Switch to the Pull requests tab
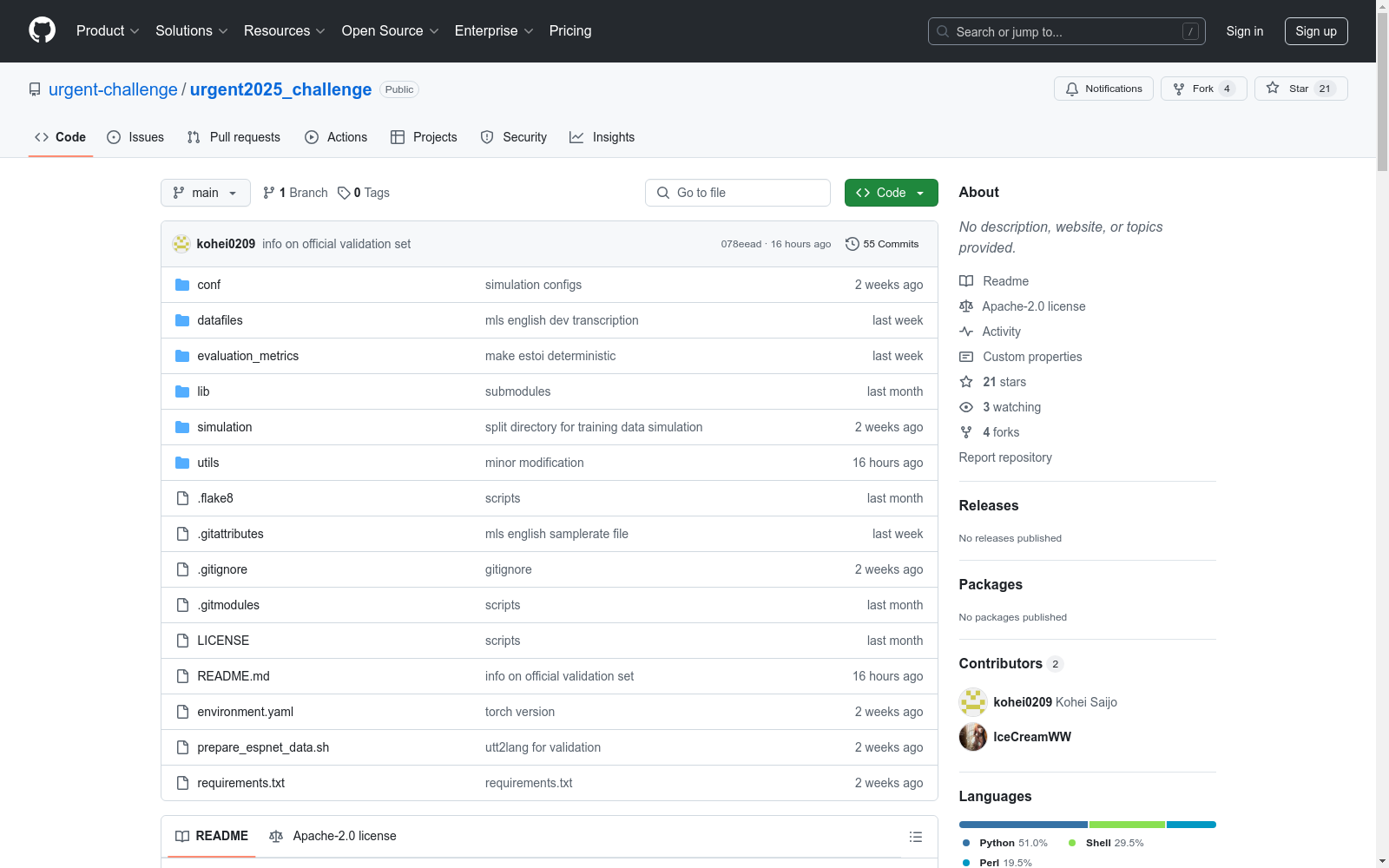This screenshot has height=868, width=1389. [234, 137]
